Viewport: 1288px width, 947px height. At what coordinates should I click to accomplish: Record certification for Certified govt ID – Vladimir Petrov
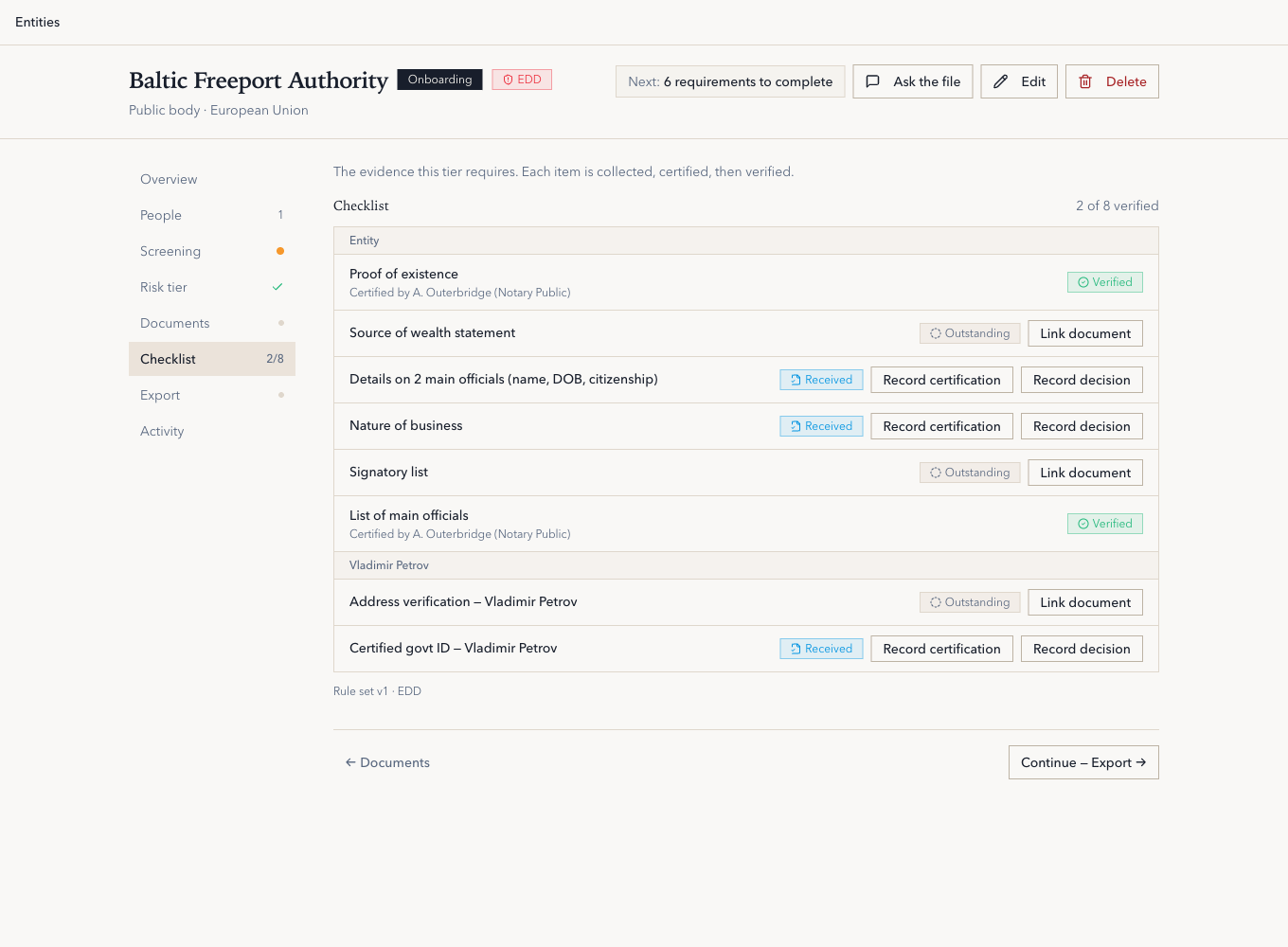click(941, 649)
